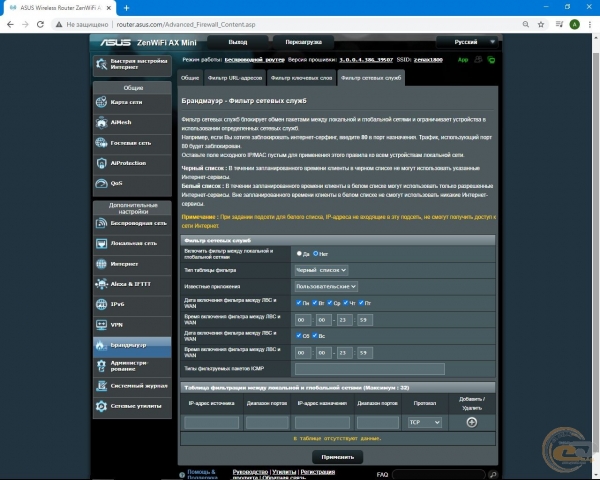Open Chrome three-dot menu
600x480 pixels.
click(590, 24)
